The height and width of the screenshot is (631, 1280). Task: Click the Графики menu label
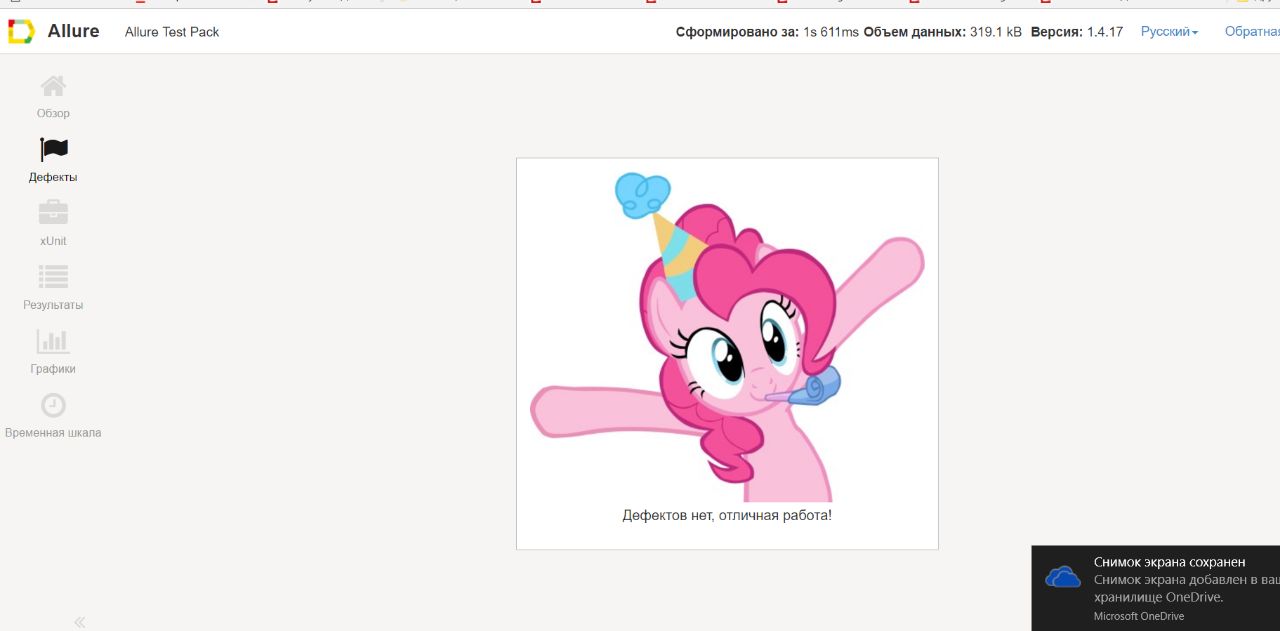(53, 369)
